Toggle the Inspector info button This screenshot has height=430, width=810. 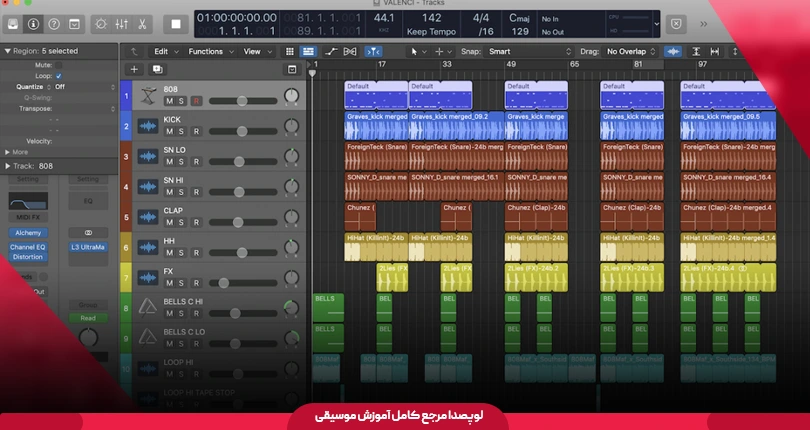point(34,24)
